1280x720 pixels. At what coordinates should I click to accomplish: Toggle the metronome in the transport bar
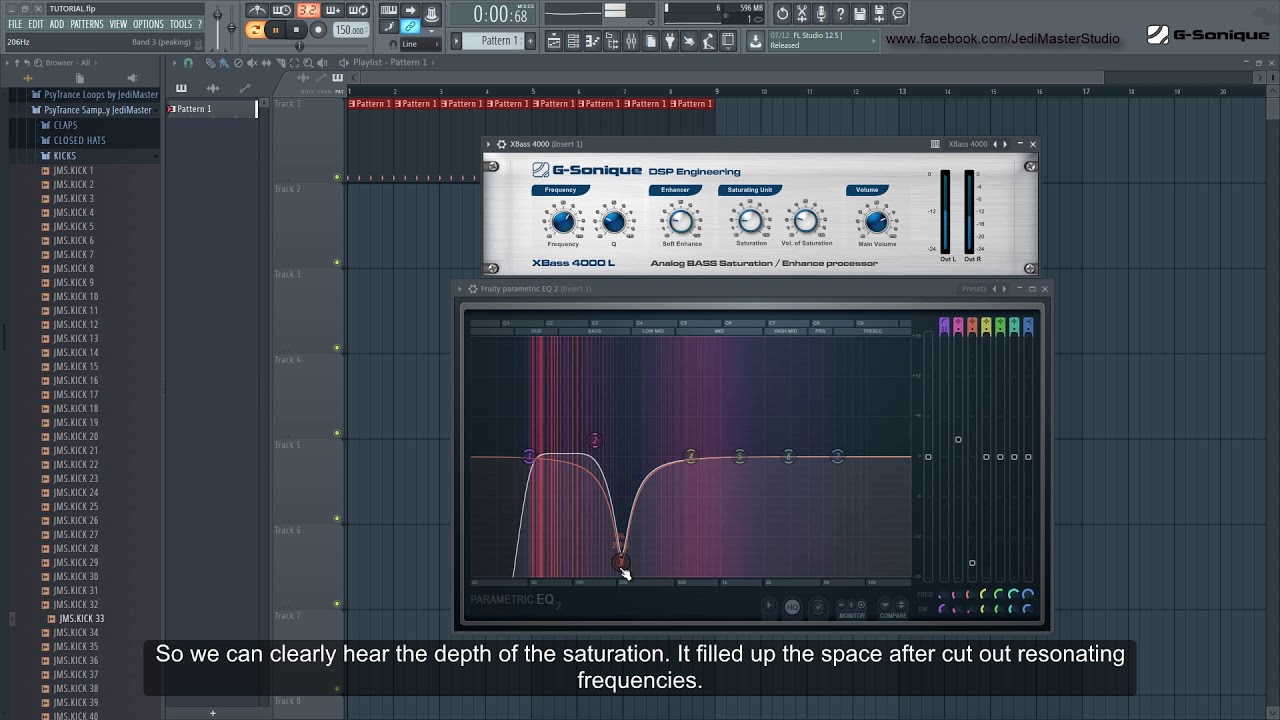(257, 10)
